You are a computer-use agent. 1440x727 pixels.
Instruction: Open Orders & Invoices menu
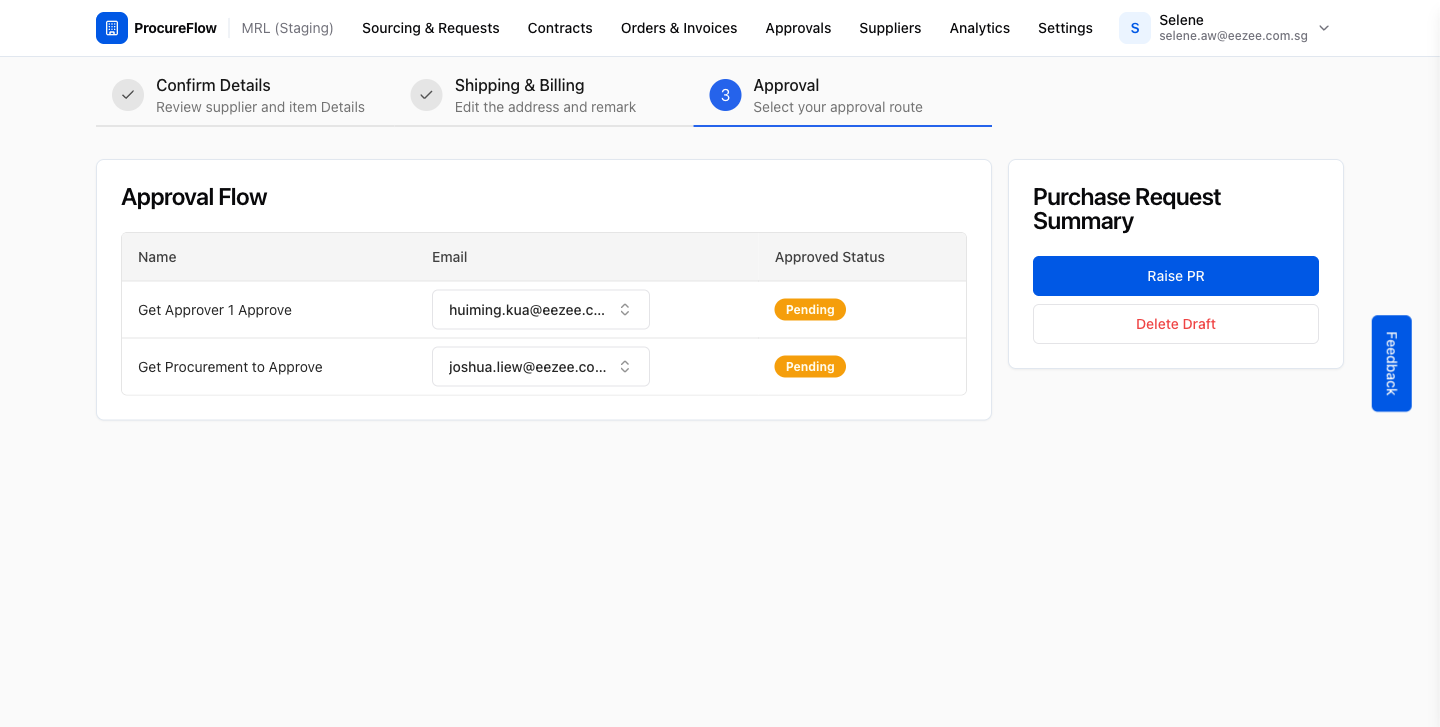pyautogui.click(x=679, y=28)
